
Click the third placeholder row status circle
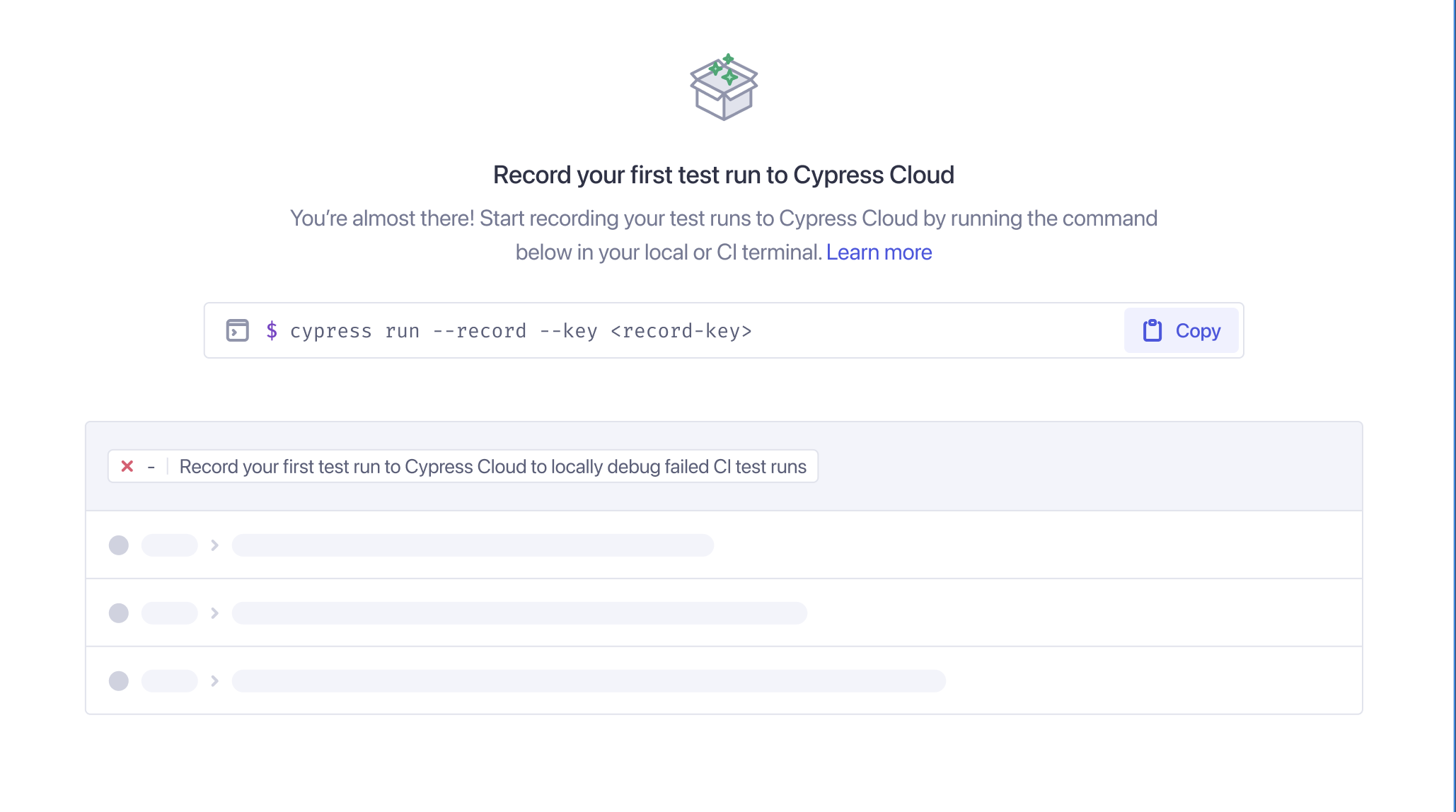[119, 681]
